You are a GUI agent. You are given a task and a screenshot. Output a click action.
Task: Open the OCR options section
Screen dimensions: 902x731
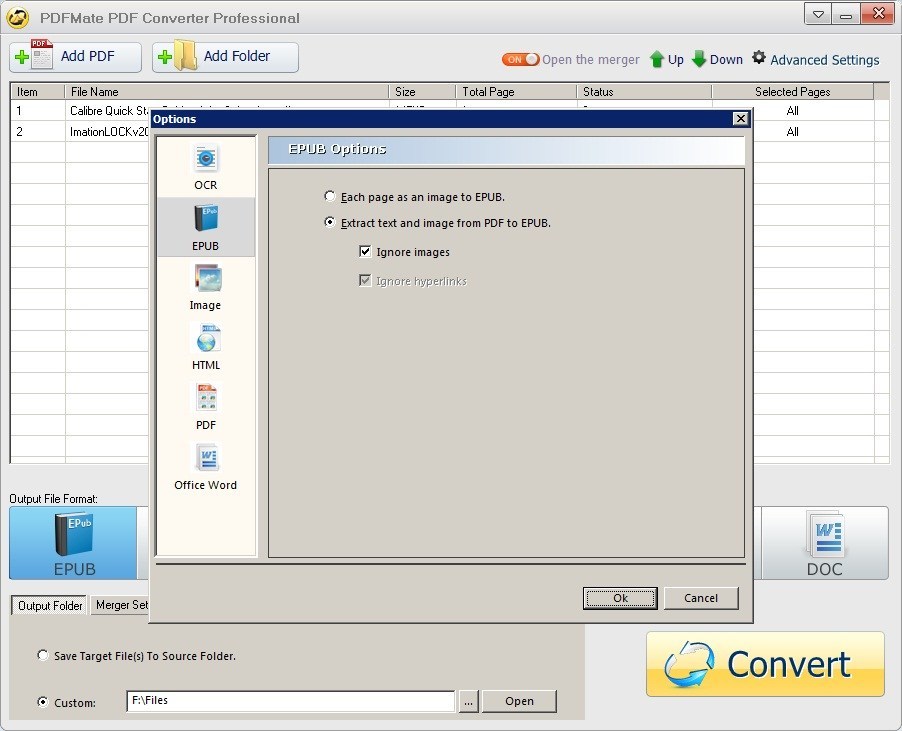[x=205, y=167]
